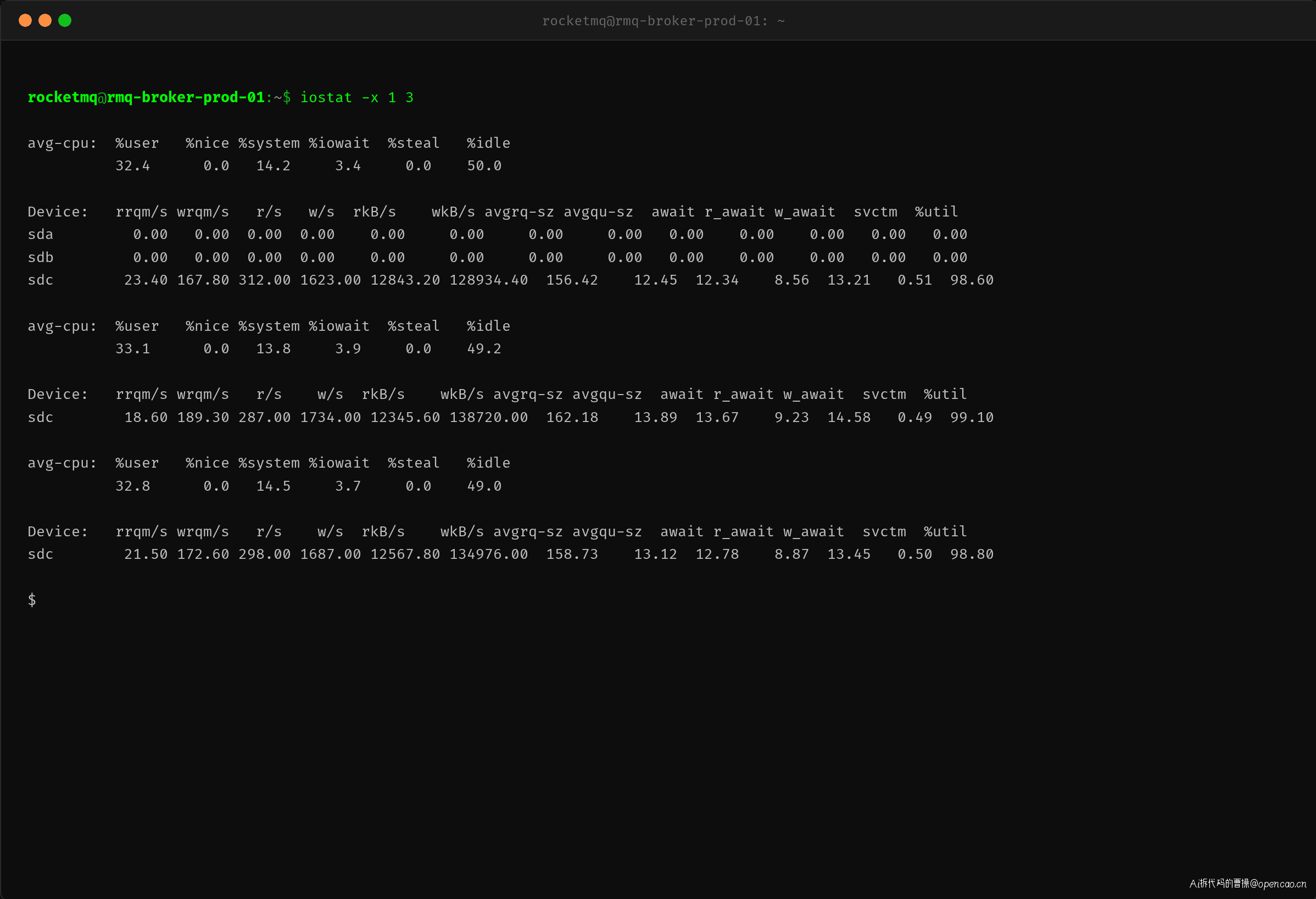Click sdc avgqu-sz value 13.12

click(x=656, y=554)
